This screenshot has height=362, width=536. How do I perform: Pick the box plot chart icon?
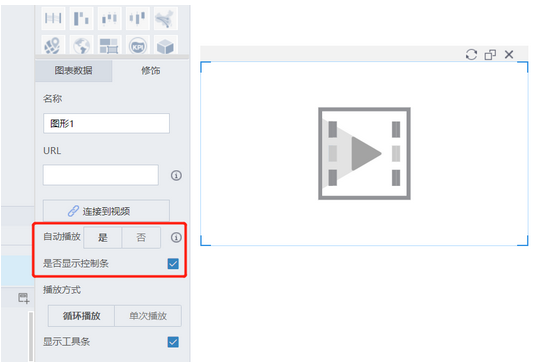click(x=109, y=18)
